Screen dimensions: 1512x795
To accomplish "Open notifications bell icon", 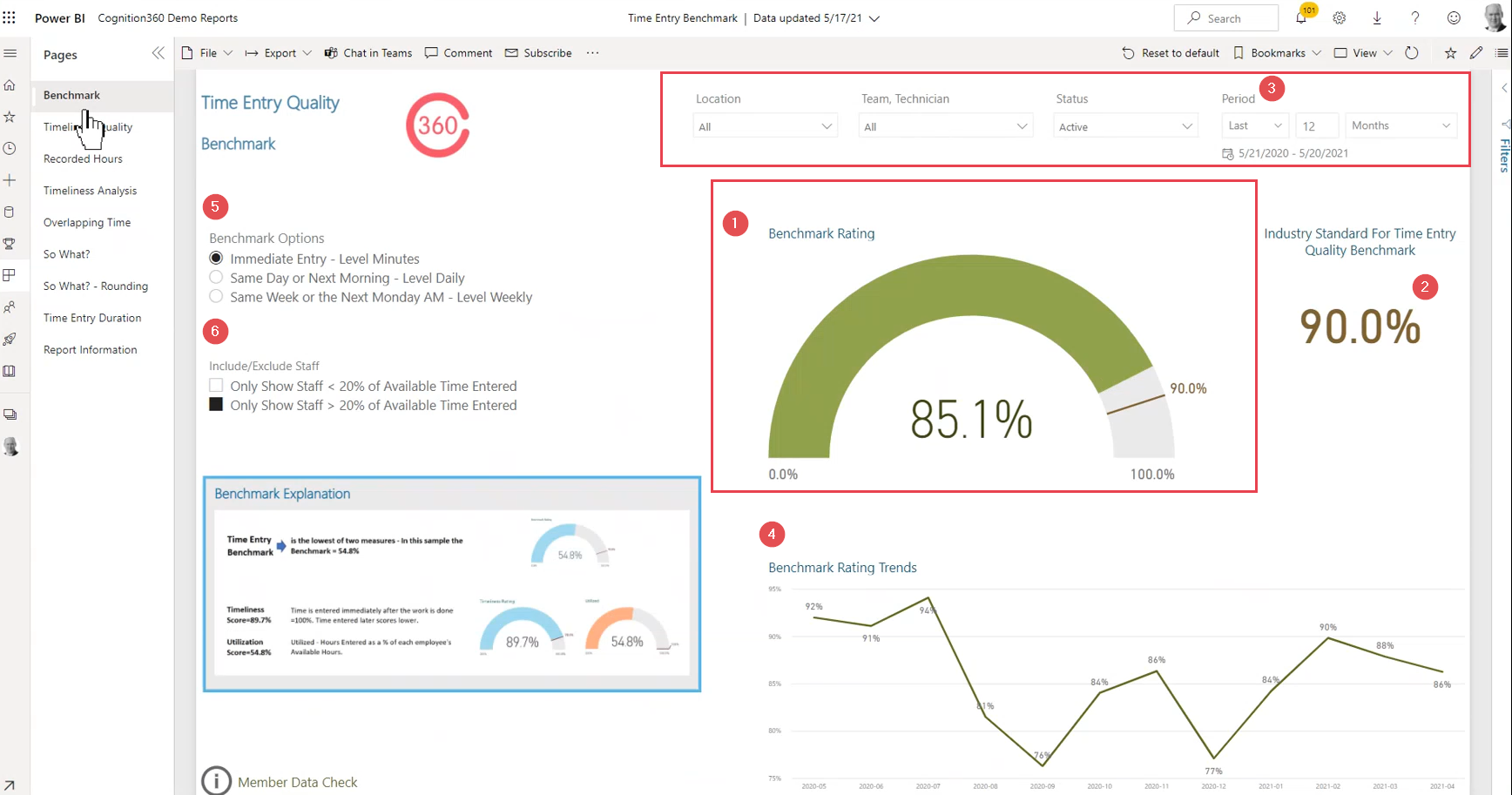I will (1301, 17).
